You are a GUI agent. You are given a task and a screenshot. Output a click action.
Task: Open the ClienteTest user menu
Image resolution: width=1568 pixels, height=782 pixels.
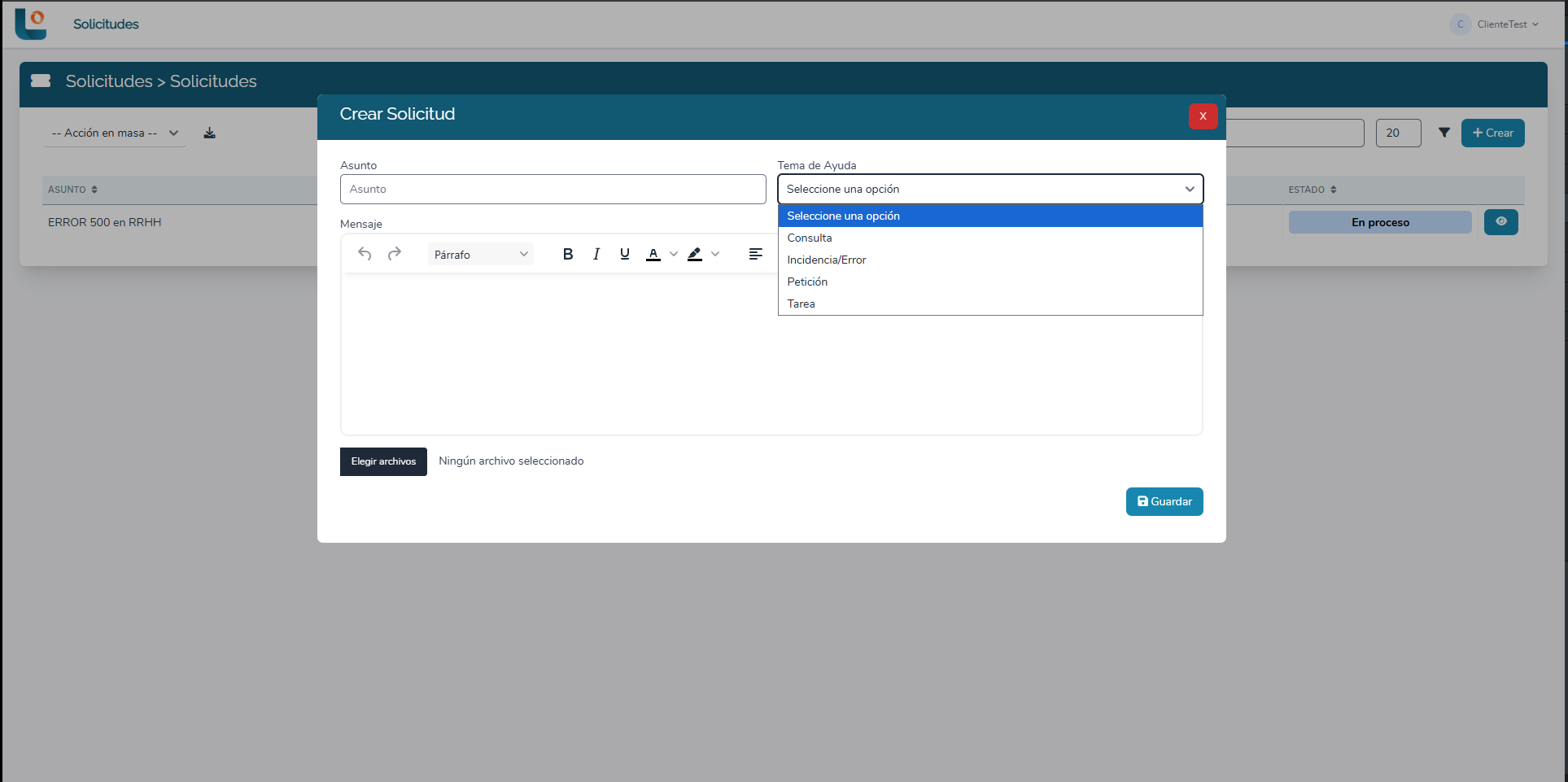point(1495,24)
